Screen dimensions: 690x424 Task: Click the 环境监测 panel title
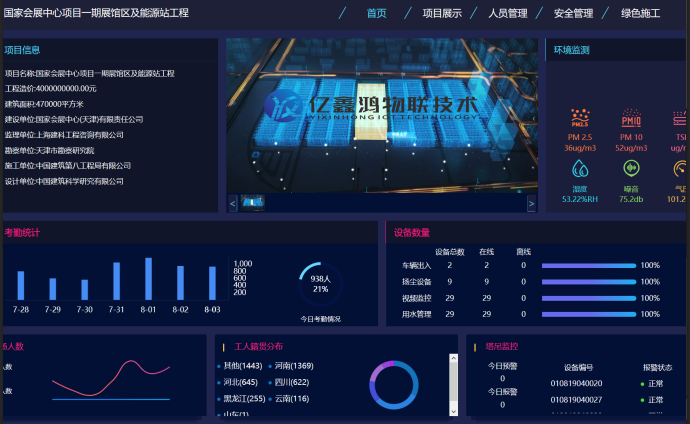(571, 50)
